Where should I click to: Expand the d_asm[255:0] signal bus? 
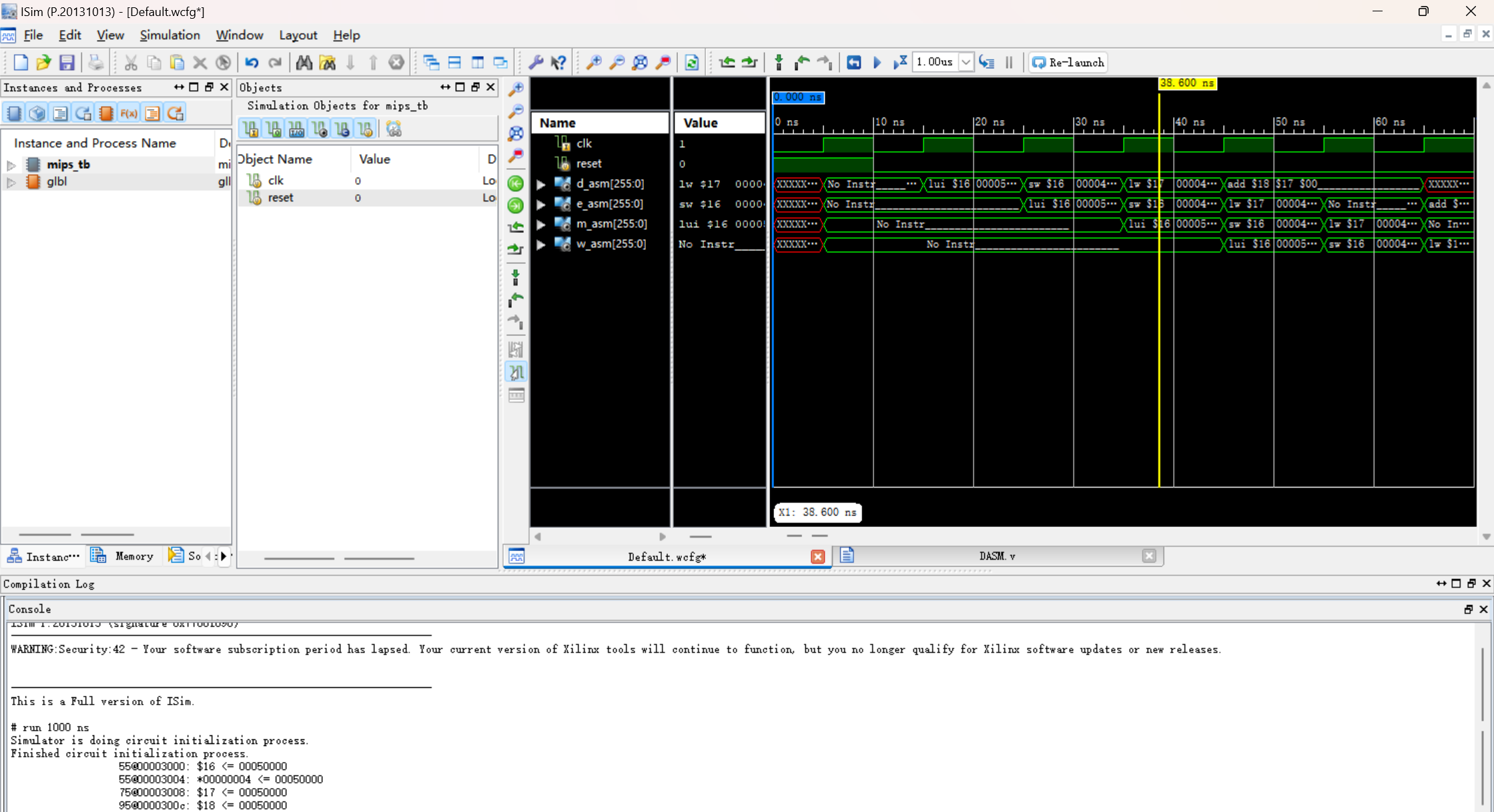[x=541, y=184]
